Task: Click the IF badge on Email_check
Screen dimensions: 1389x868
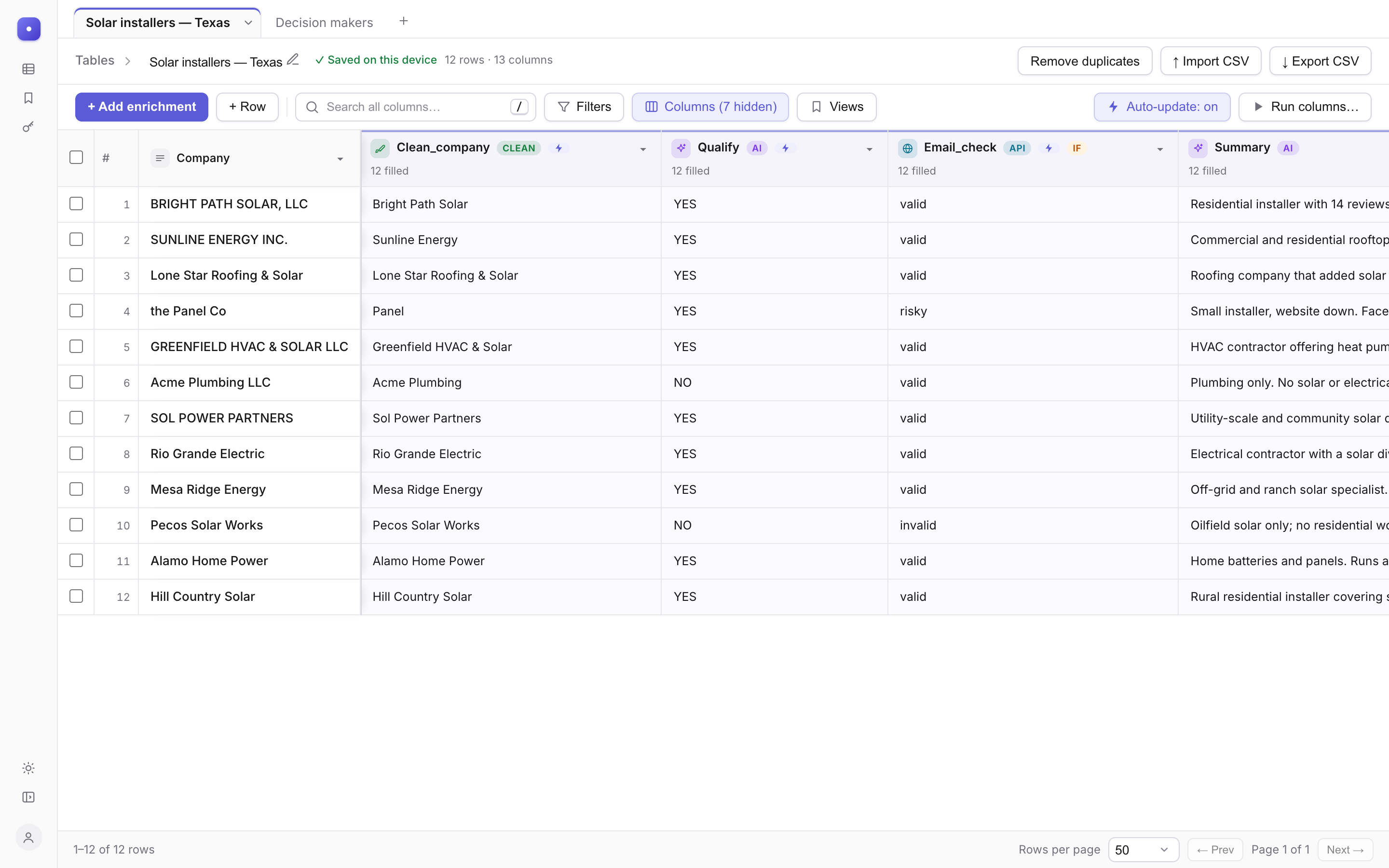Action: pos(1077,148)
